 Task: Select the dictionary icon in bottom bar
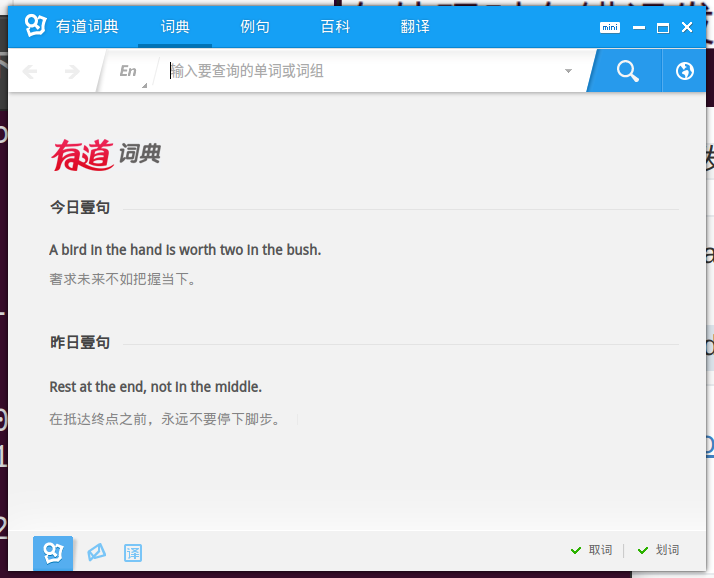pyautogui.click(x=53, y=553)
